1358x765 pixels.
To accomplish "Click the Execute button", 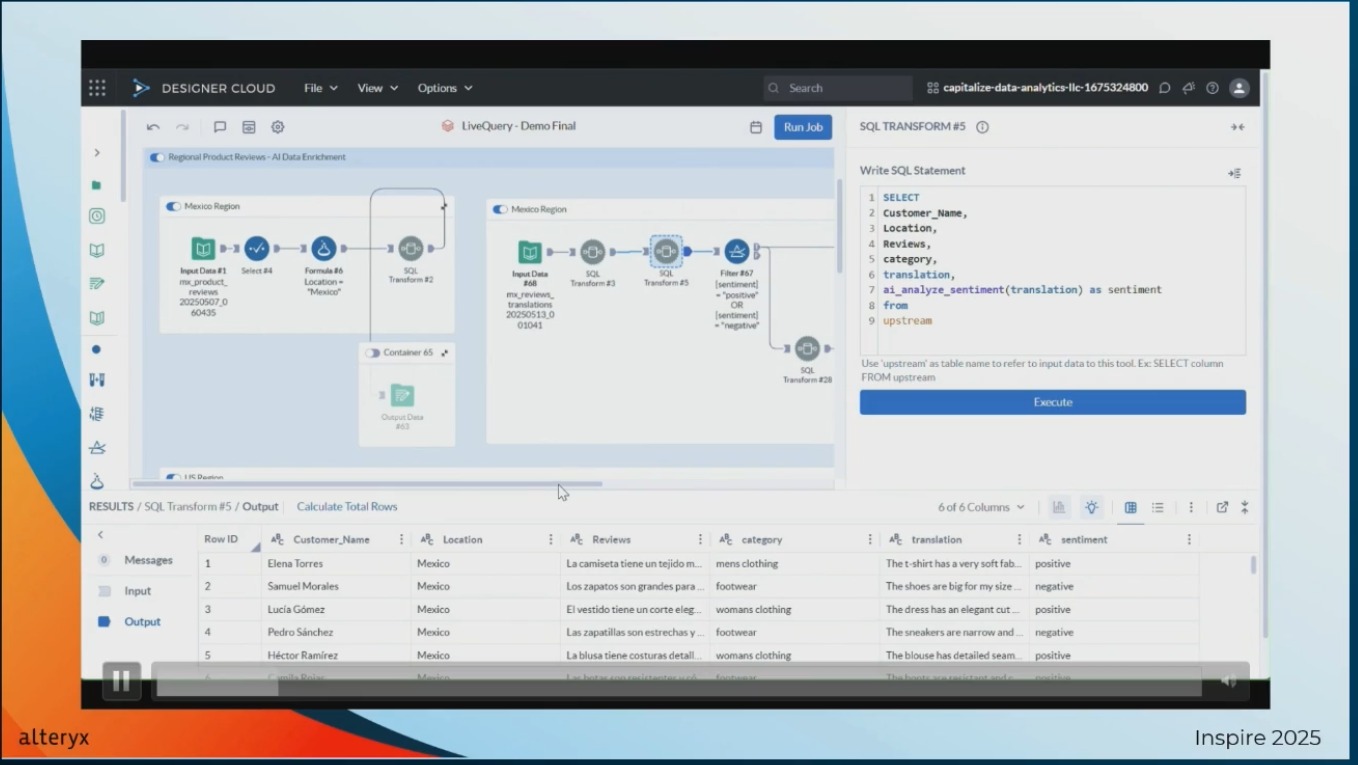I will coord(1053,402).
